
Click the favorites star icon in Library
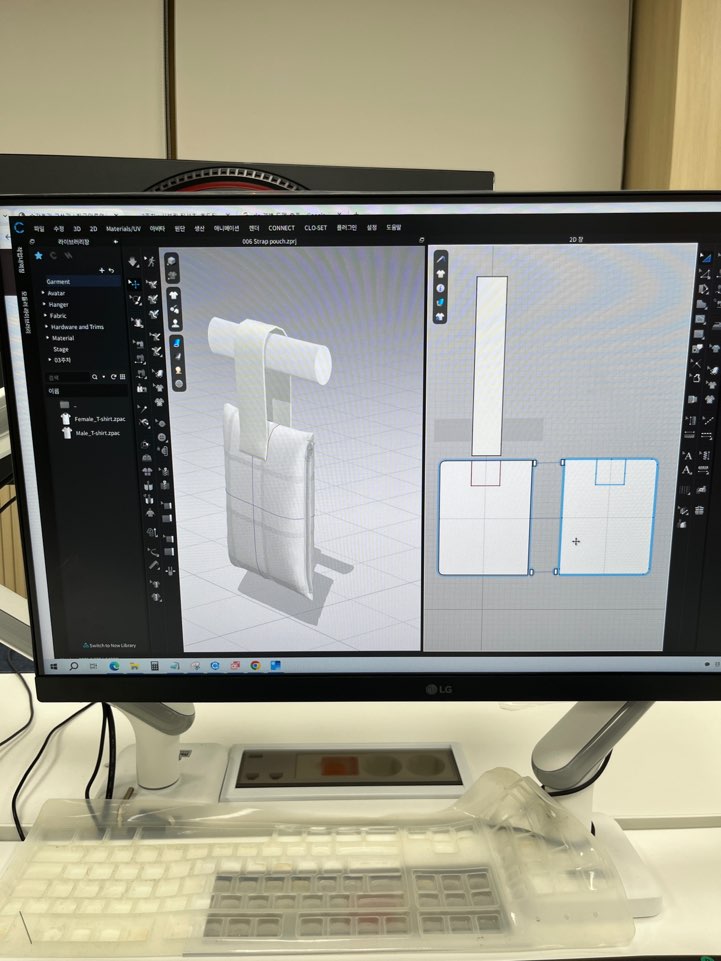coord(39,256)
